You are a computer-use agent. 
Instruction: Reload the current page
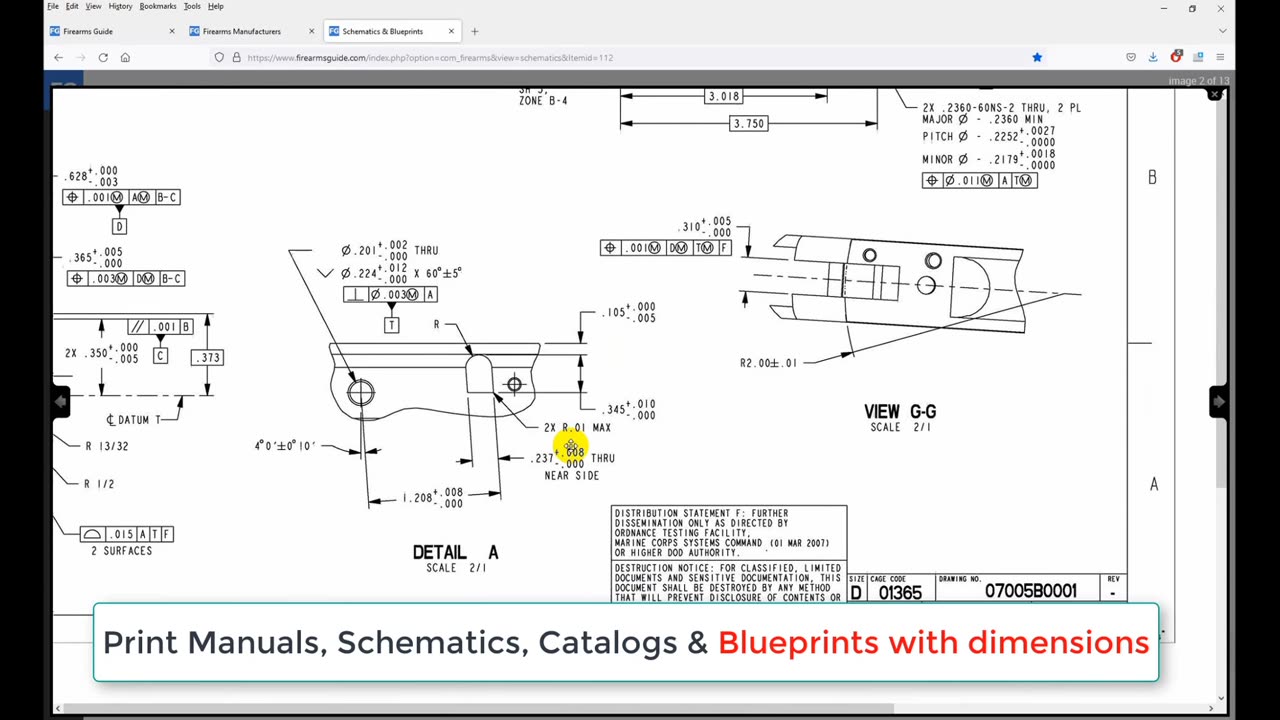103,57
